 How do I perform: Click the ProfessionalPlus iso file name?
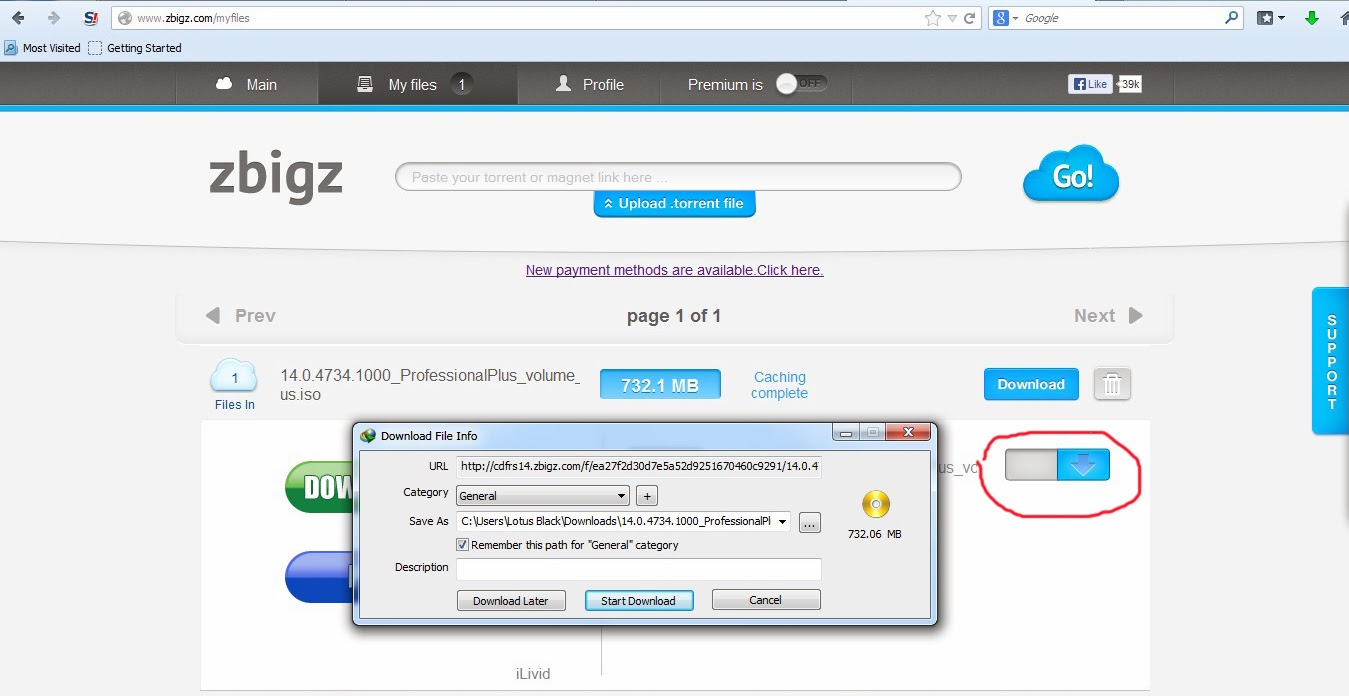pyautogui.click(x=430, y=385)
